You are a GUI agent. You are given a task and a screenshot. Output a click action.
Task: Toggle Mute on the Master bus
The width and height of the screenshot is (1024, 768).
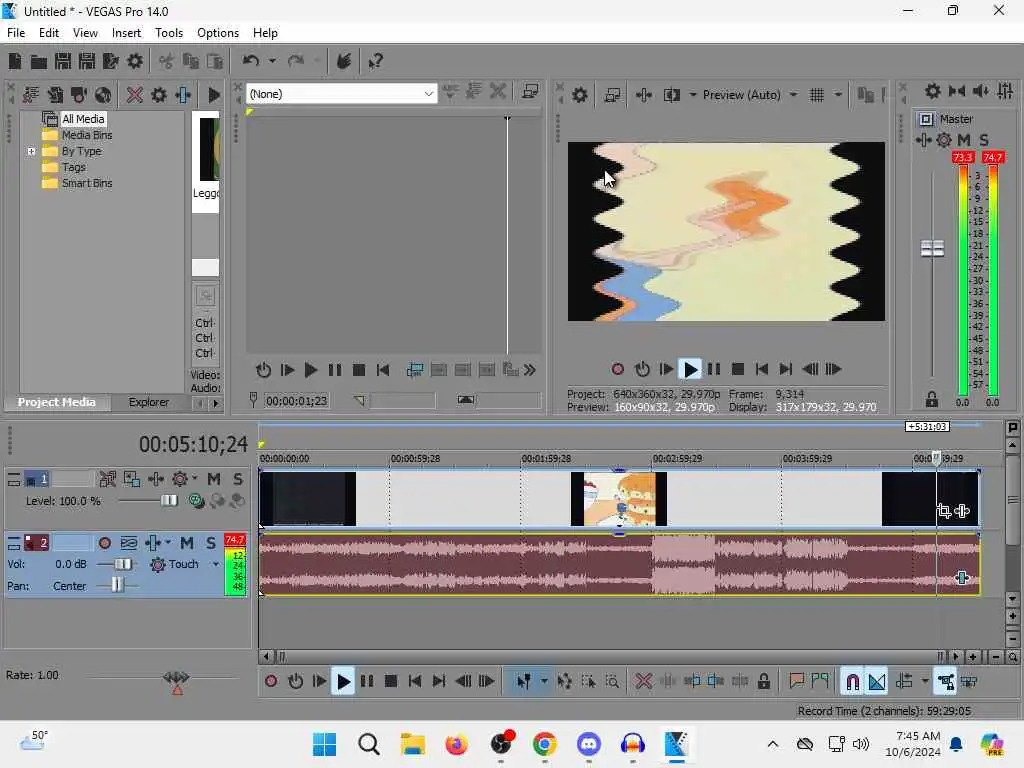(x=964, y=140)
